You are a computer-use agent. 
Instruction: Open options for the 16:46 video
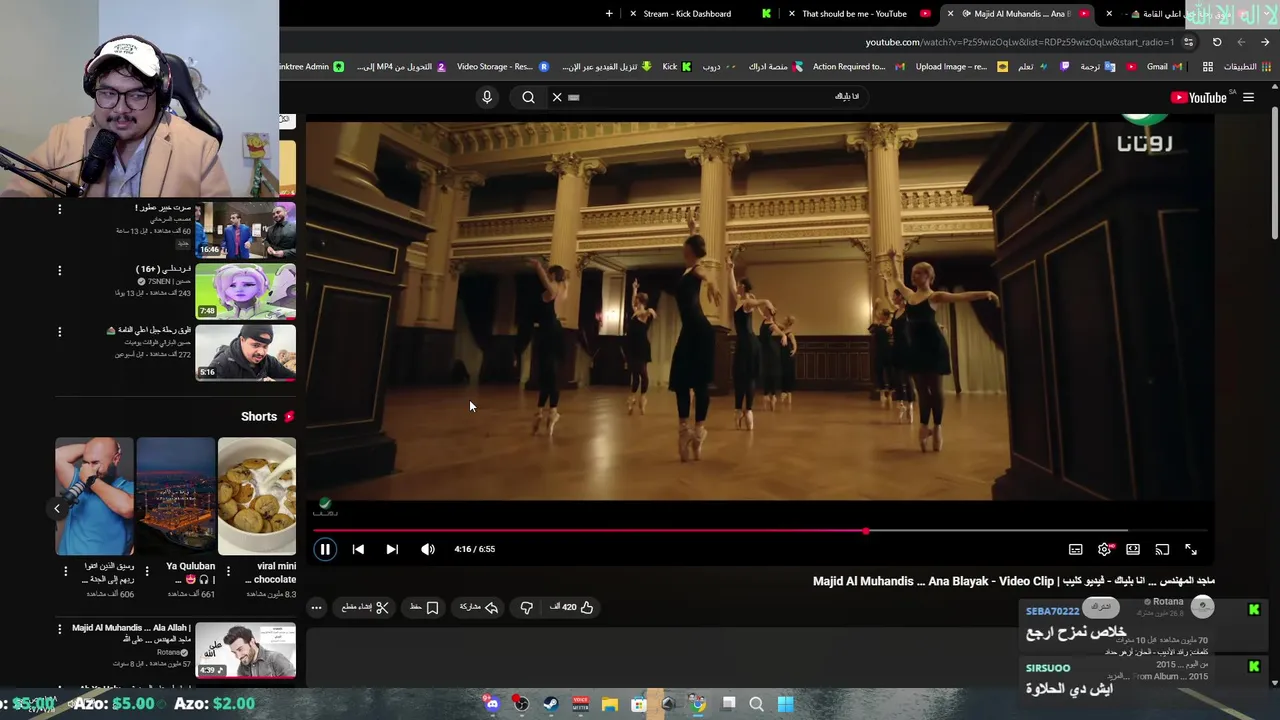59,209
